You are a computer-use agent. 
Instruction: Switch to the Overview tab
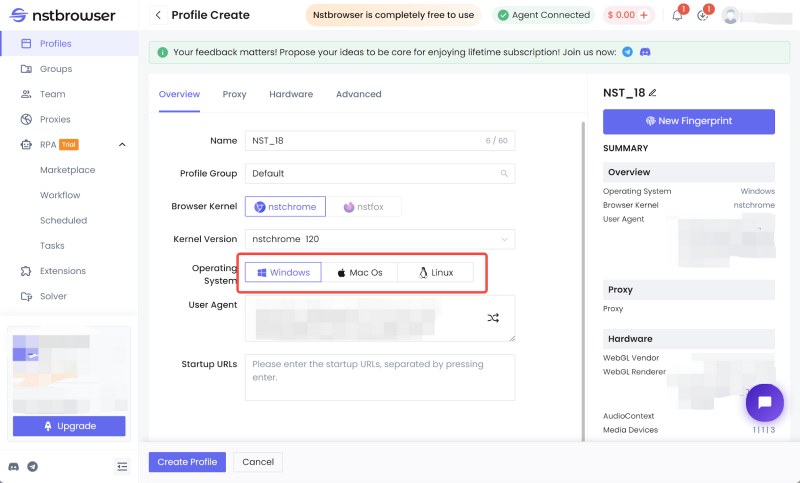(x=179, y=94)
